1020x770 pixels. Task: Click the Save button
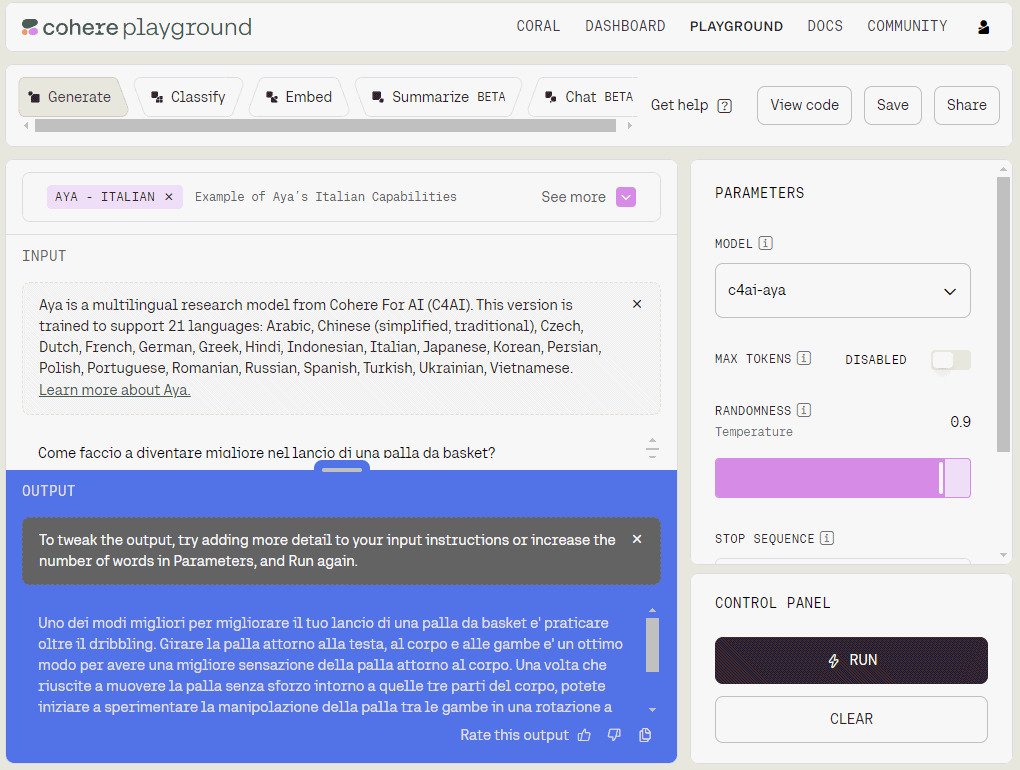click(x=892, y=105)
